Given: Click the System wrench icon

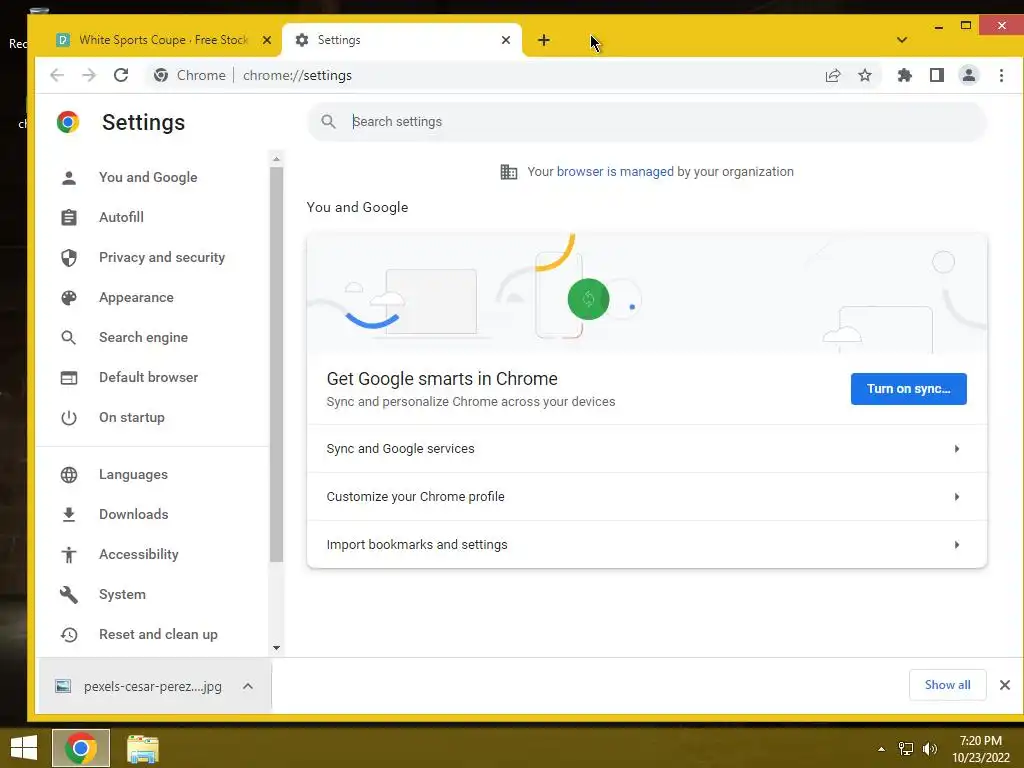Looking at the screenshot, I should tap(69, 594).
